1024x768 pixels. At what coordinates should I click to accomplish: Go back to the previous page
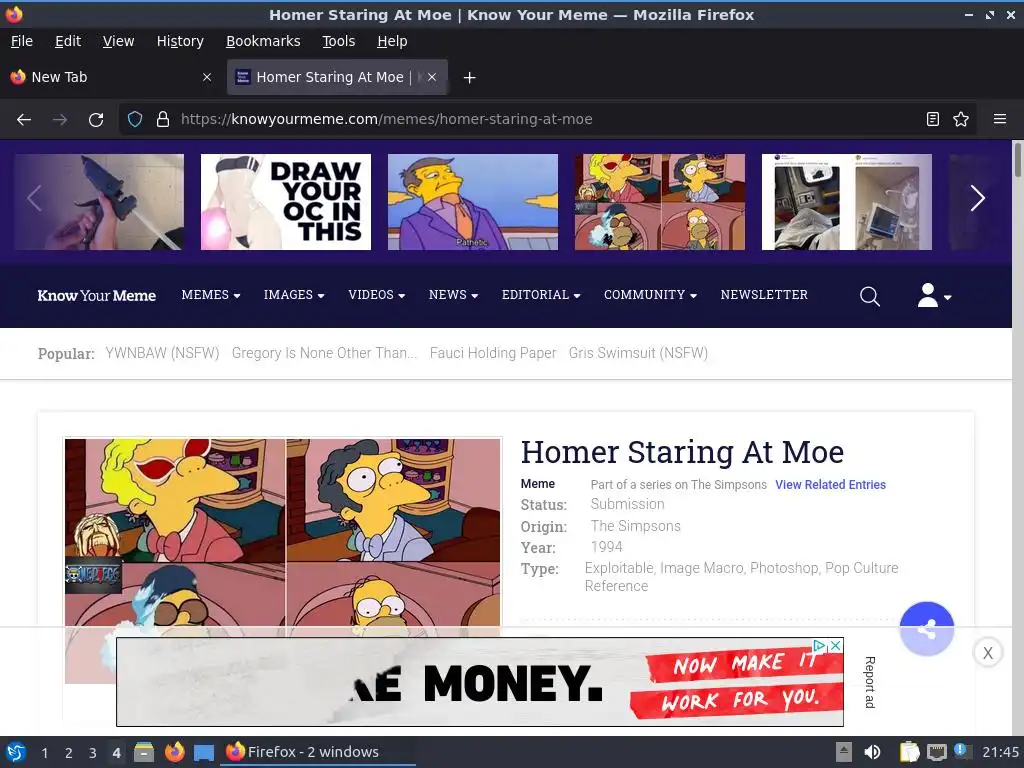(24, 120)
